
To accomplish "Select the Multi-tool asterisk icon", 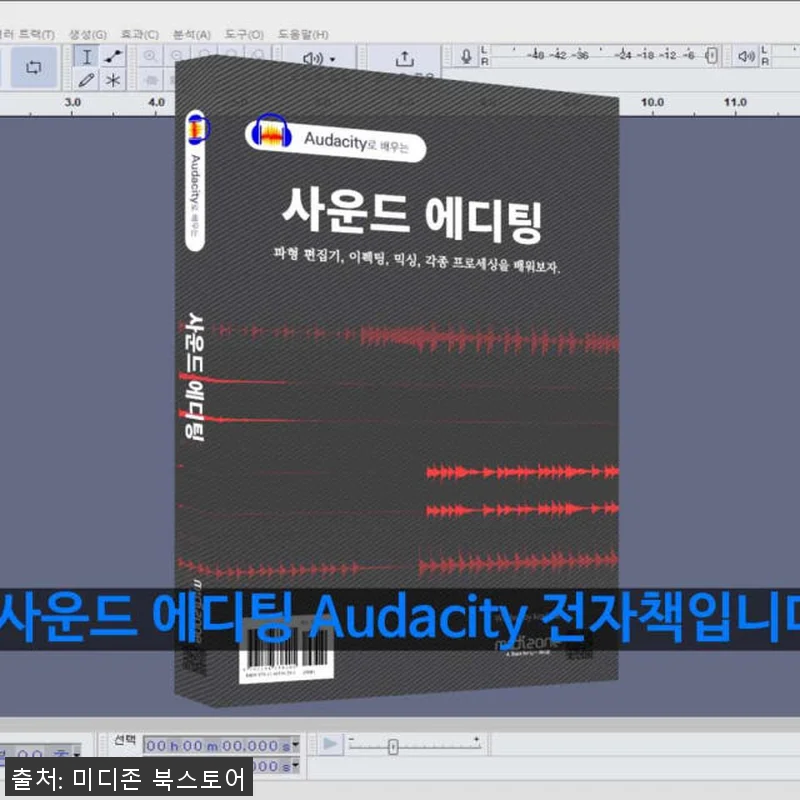I will tap(112, 80).
